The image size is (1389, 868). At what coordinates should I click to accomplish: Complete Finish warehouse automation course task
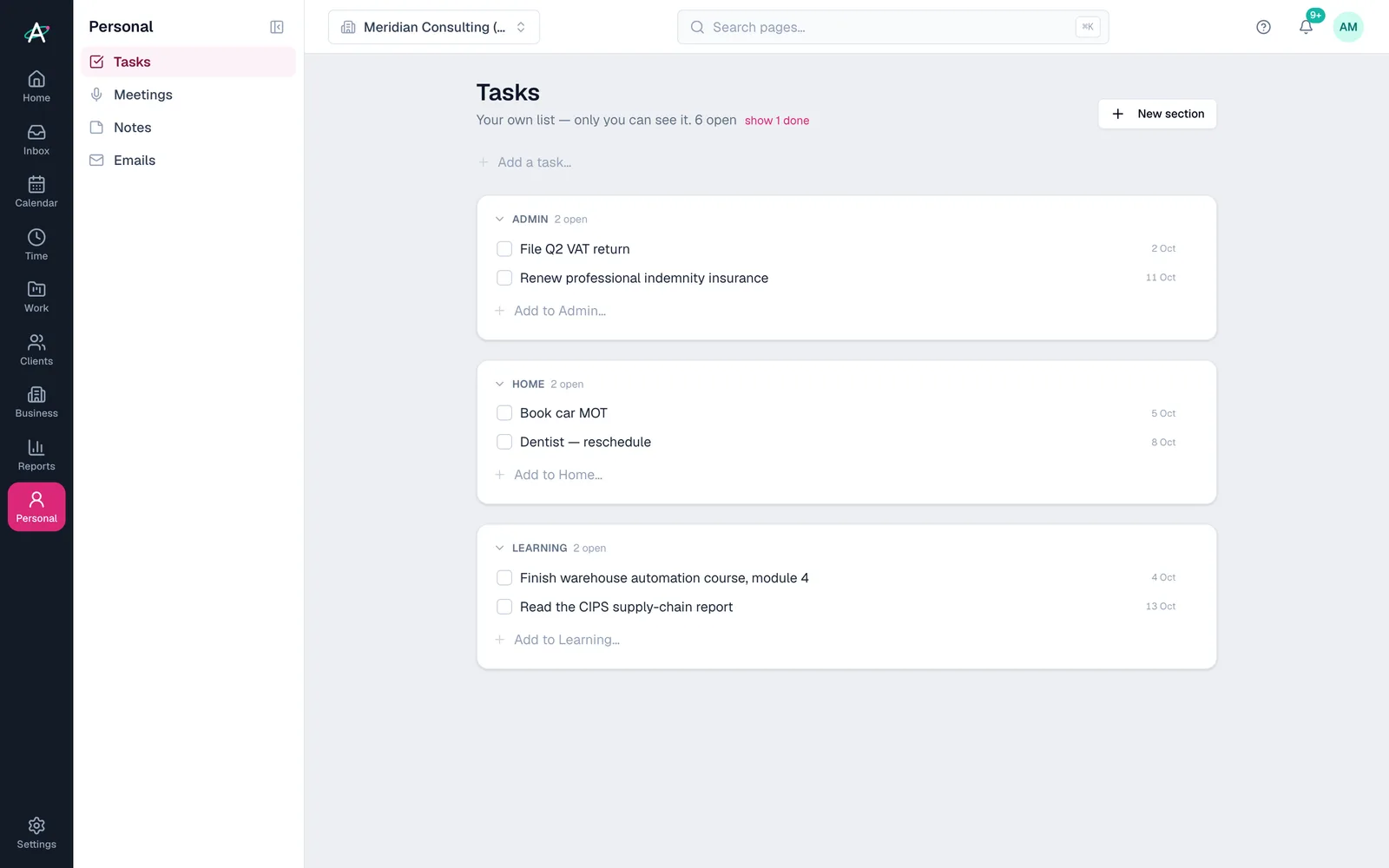point(504,578)
